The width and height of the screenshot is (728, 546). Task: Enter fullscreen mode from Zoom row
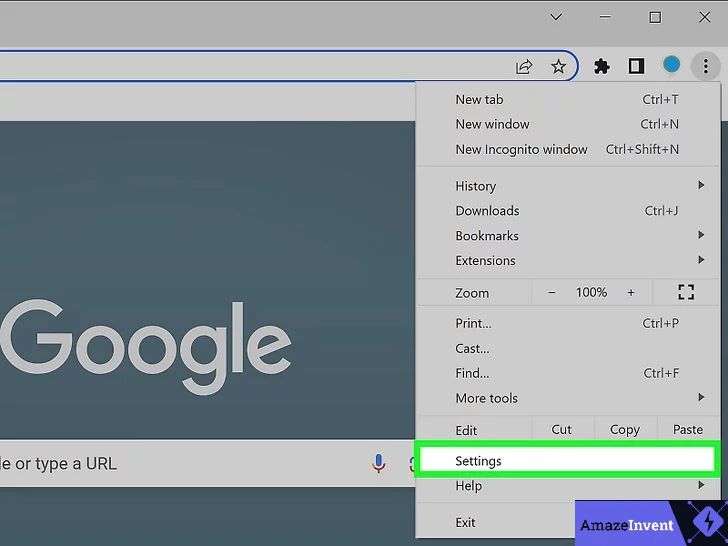[686, 292]
